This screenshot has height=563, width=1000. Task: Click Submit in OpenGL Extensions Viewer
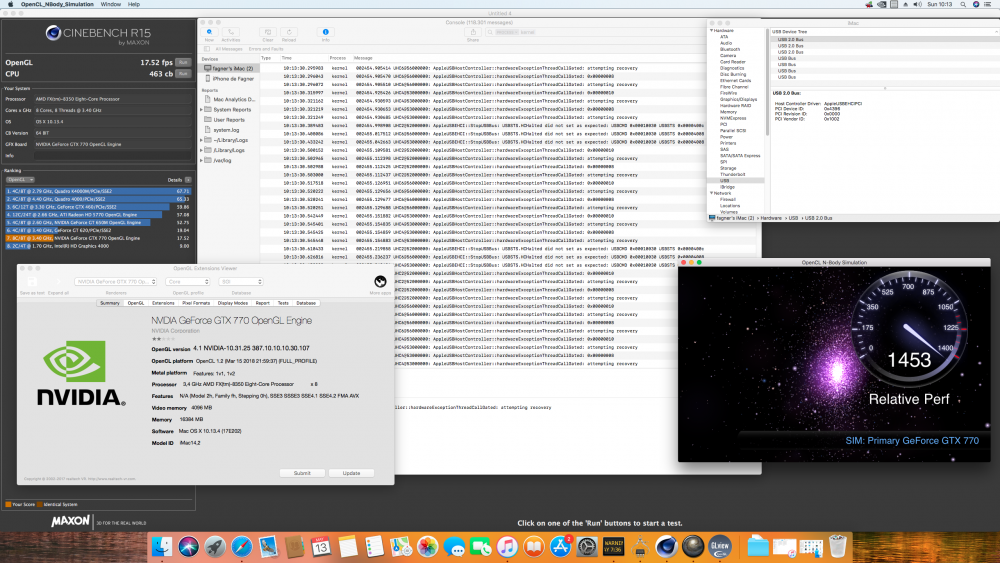pos(302,473)
